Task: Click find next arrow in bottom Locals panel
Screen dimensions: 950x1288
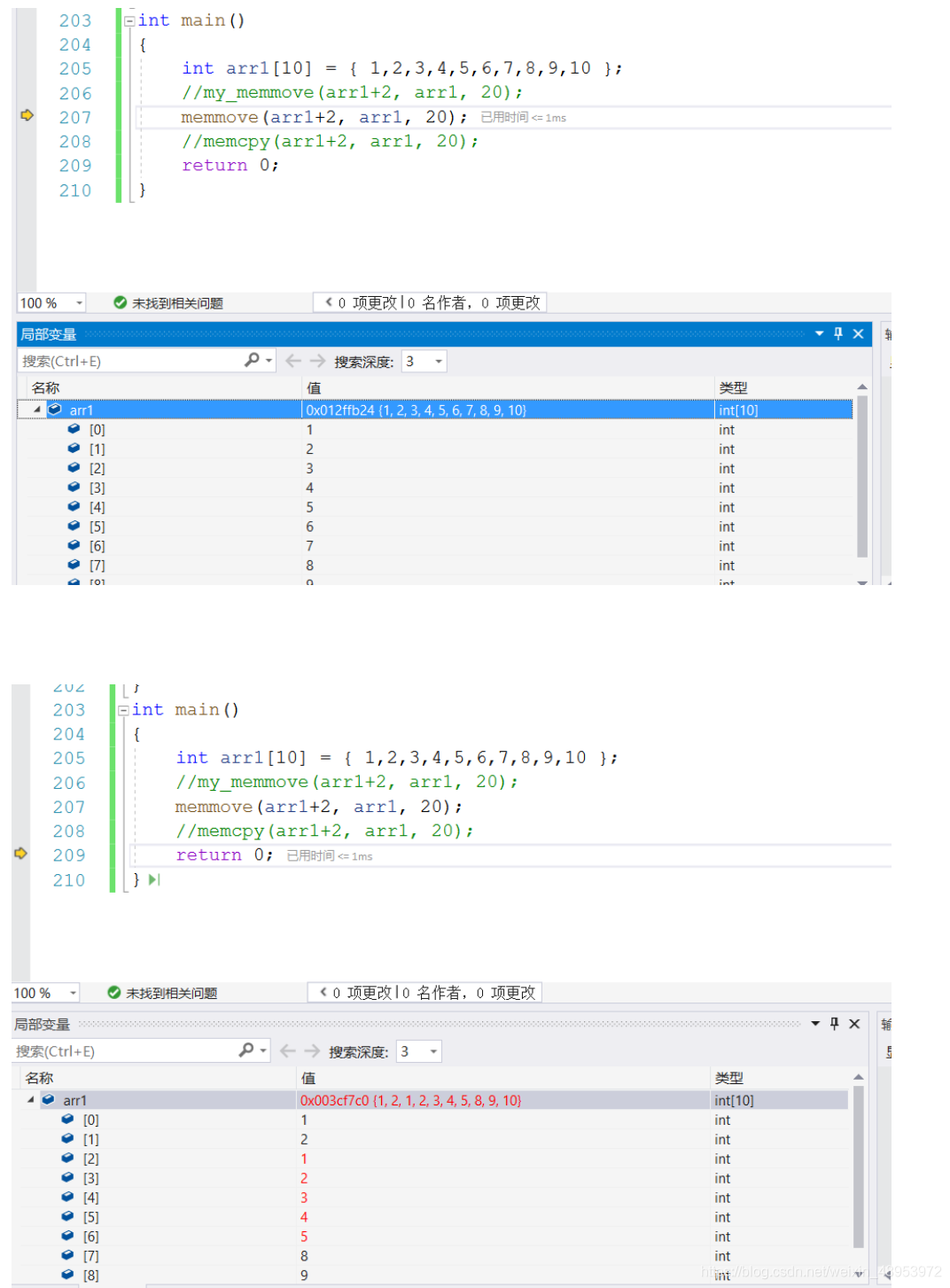Action: click(x=312, y=1051)
